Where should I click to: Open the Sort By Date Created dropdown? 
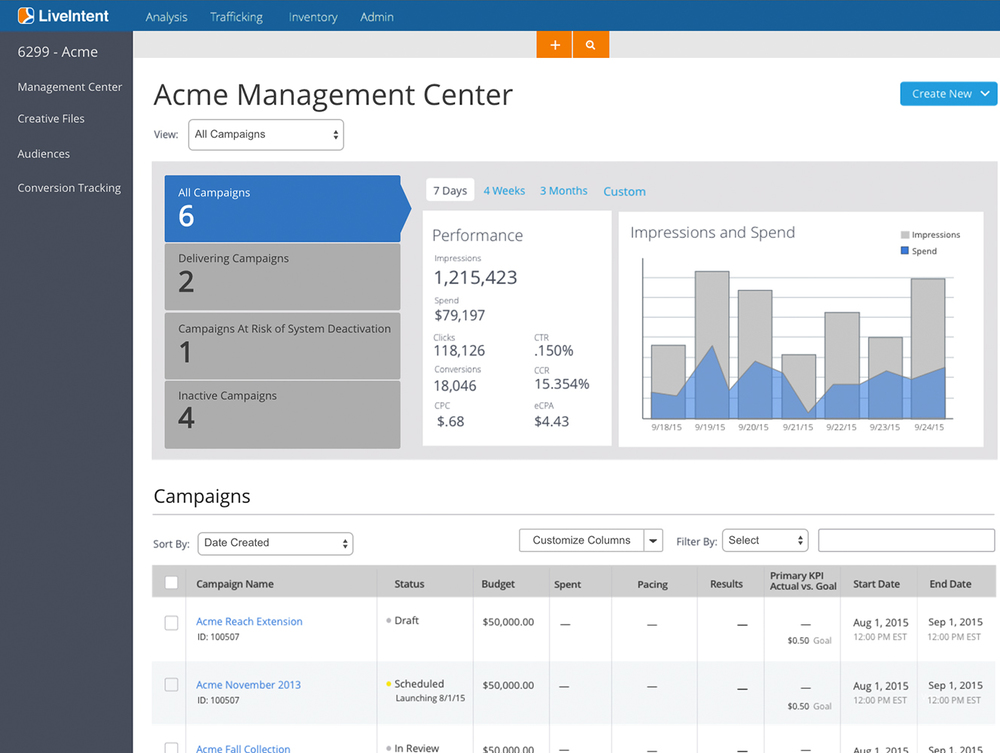coord(276,543)
